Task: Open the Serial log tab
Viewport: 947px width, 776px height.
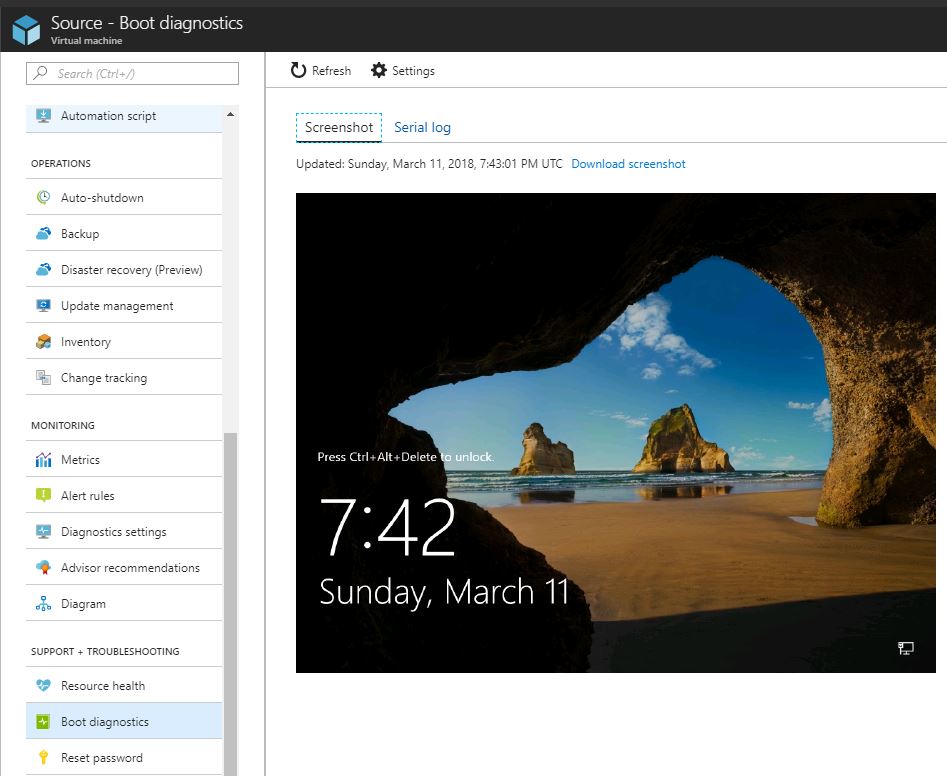Action: (x=424, y=127)
